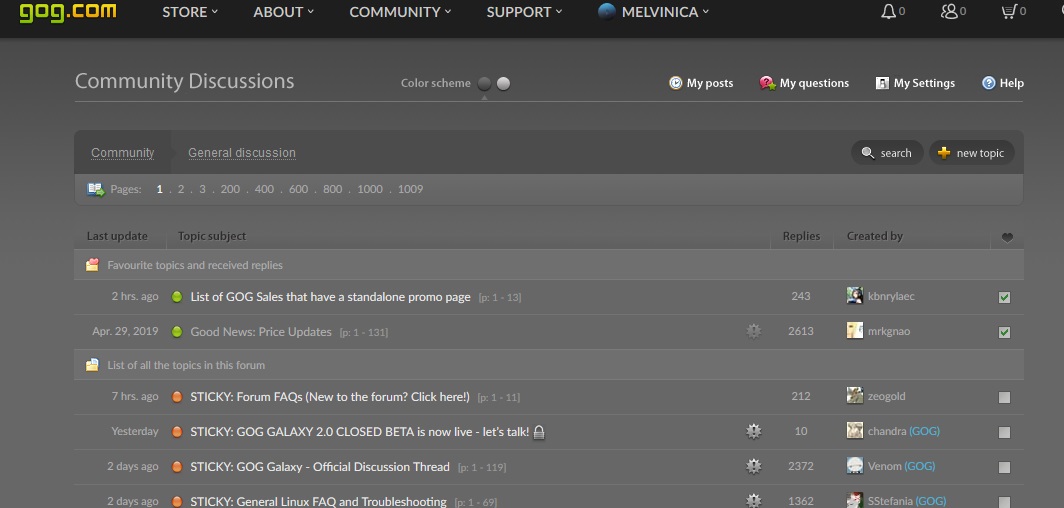Jump to last page 1009

pyautogui.click(x=411, y=189)
